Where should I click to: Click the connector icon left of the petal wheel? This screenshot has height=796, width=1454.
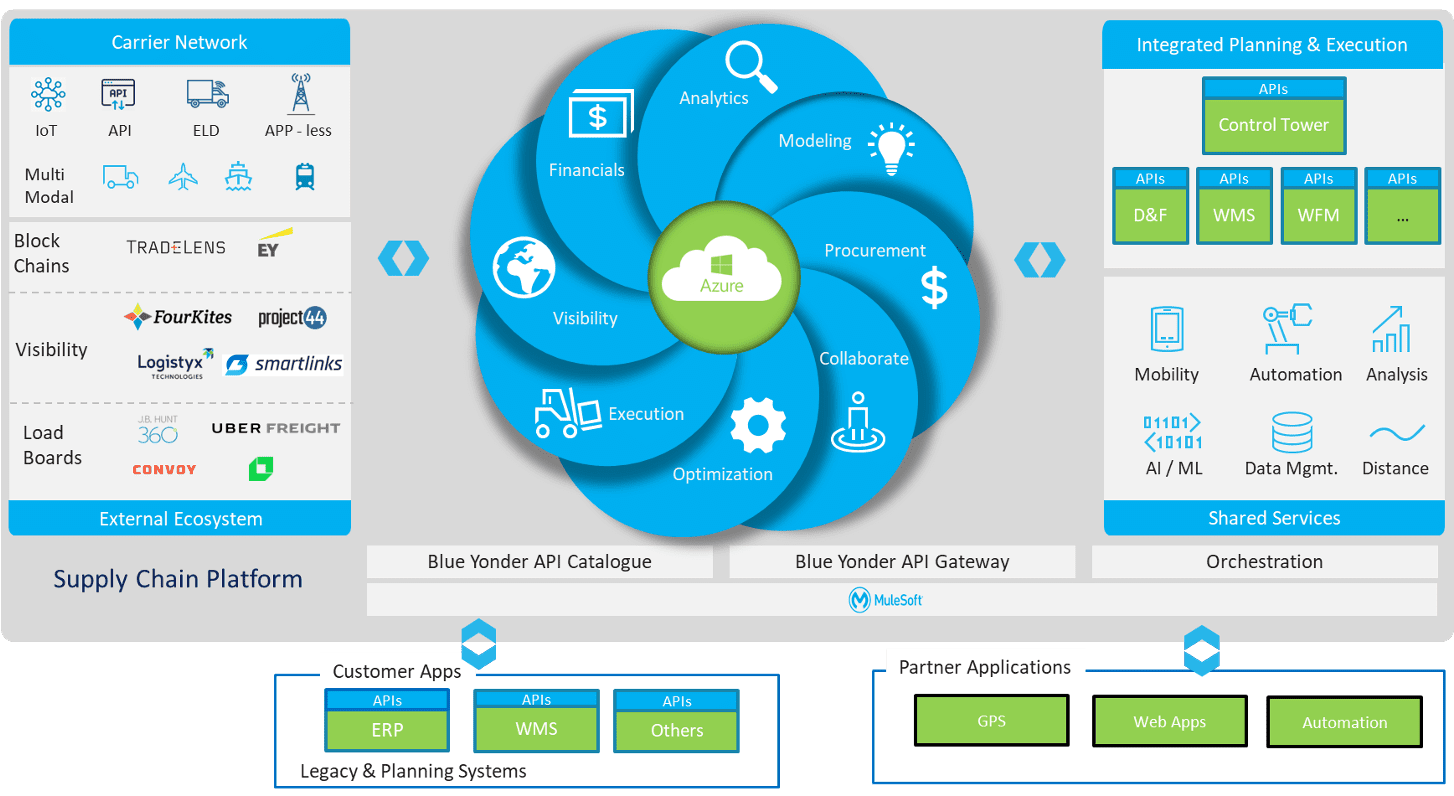(403, 258)
